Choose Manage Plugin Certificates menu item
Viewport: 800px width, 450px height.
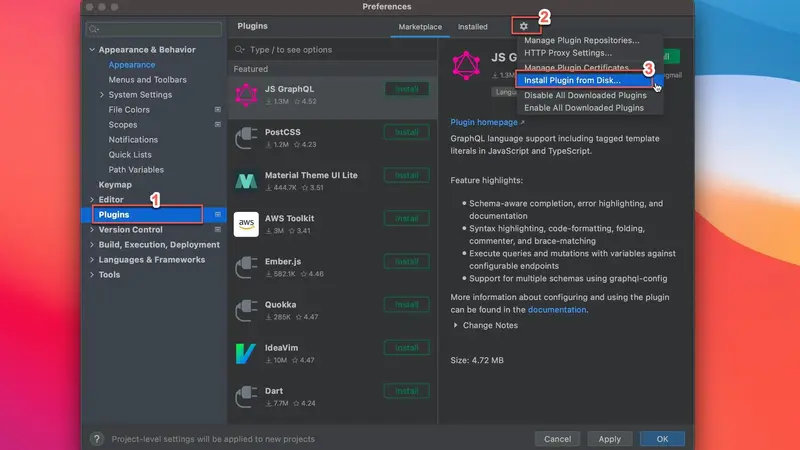577,67
